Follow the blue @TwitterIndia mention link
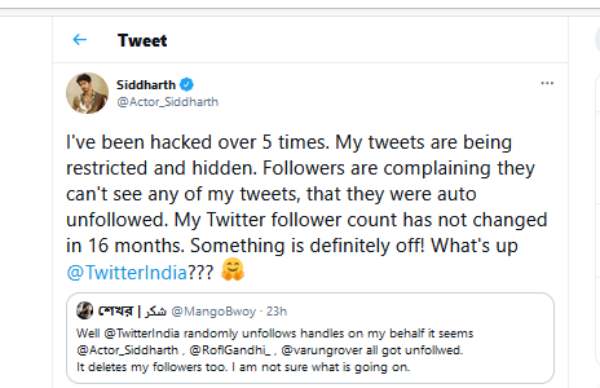Viewport: 600px width, 388px height. pos(127,272)
